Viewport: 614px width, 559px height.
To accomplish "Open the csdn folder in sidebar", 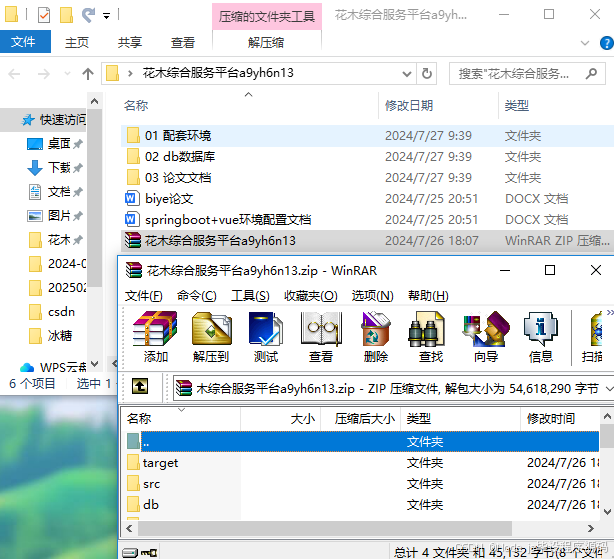I will click(52, 312).
